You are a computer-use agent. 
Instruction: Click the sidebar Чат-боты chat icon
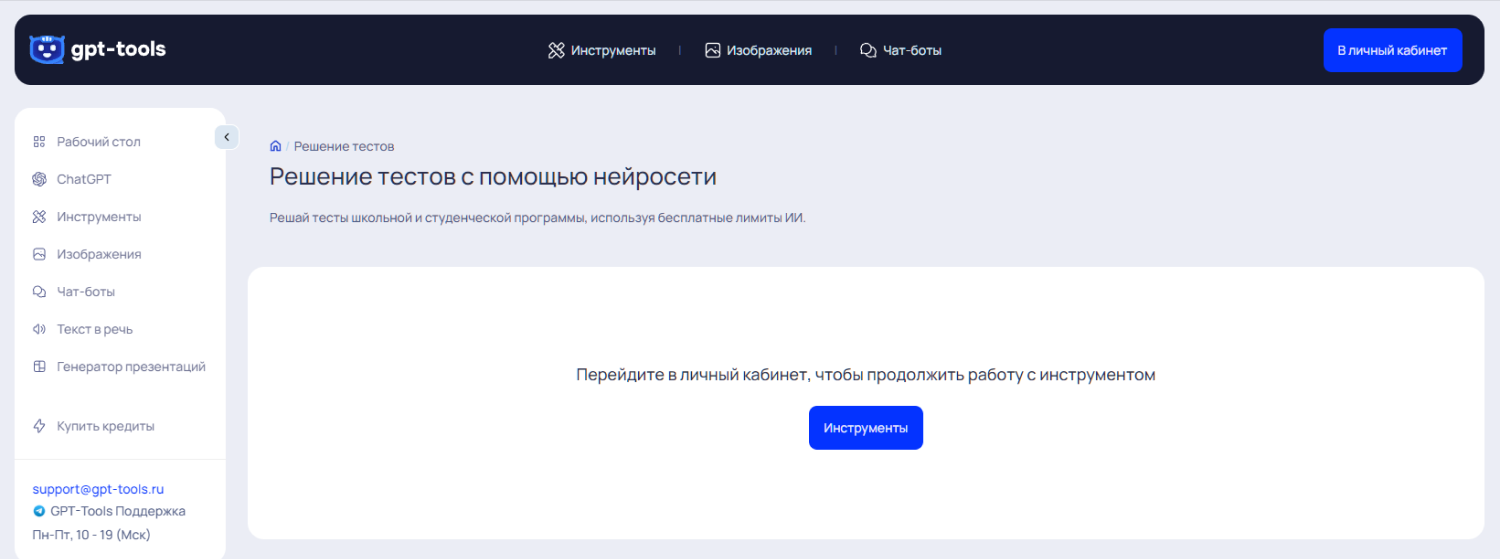pos(40,292)
